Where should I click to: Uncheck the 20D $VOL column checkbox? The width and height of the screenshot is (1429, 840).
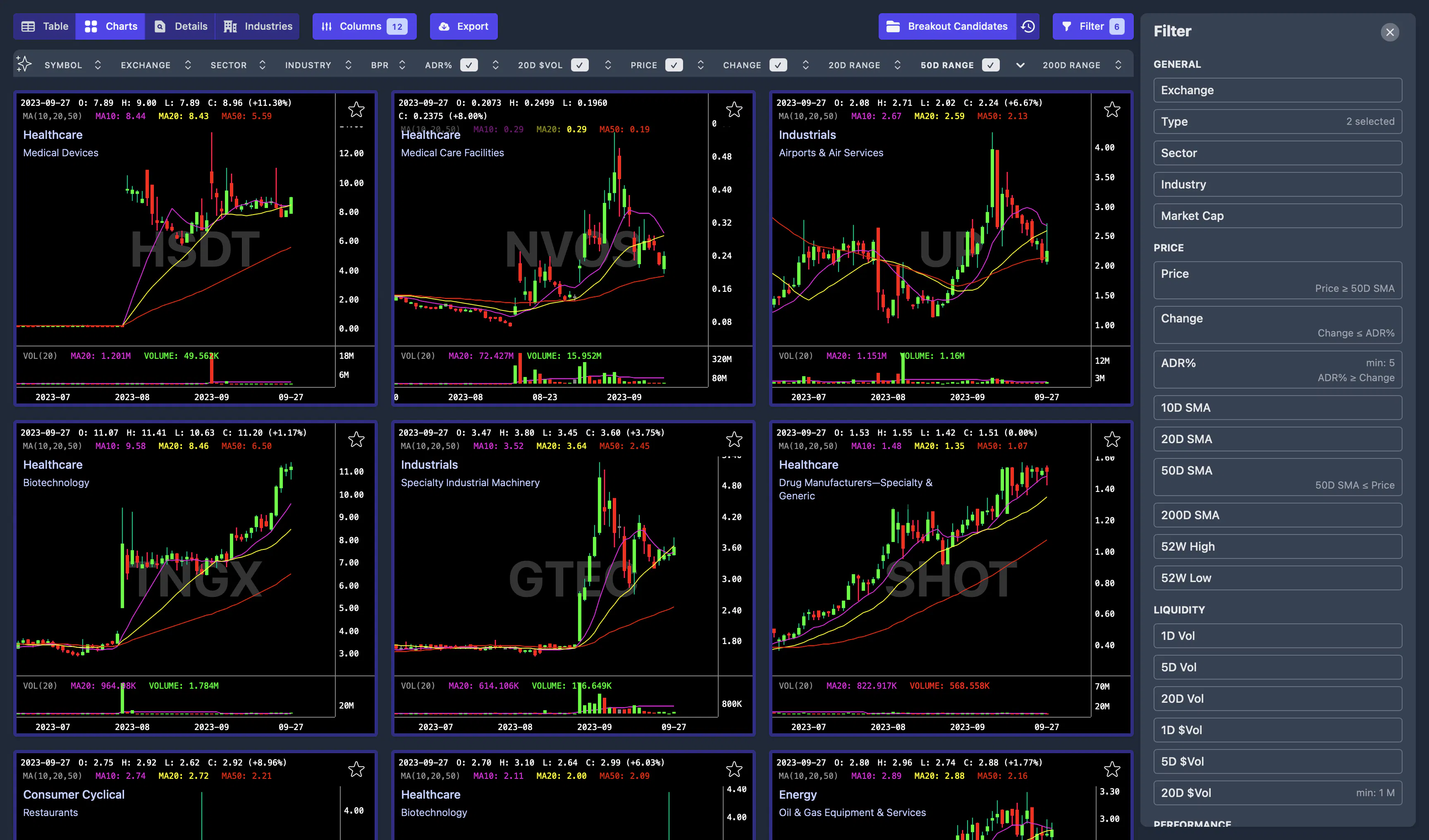point(580,64)
